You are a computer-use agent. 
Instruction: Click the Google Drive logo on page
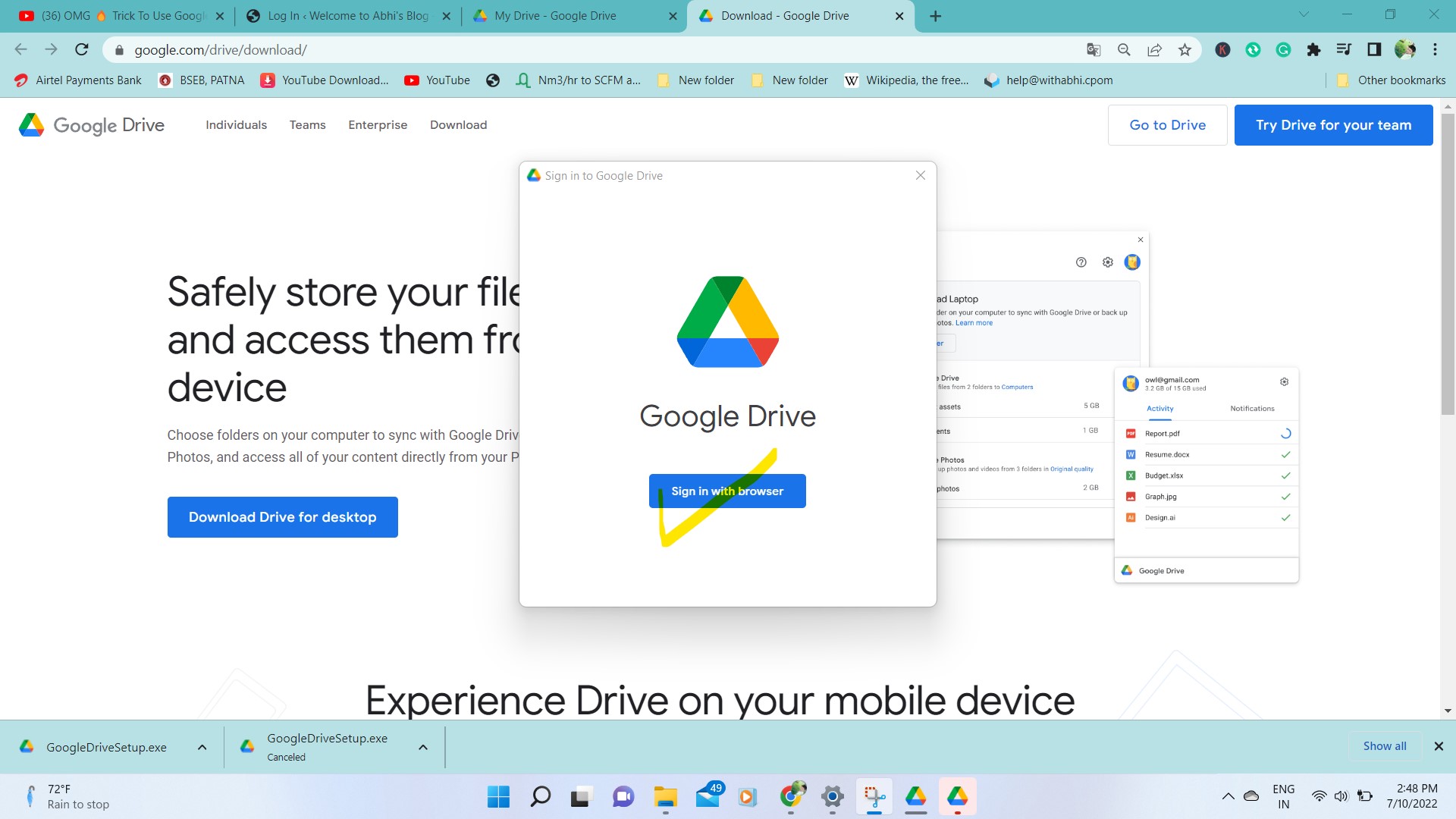(x=92, y=125)
